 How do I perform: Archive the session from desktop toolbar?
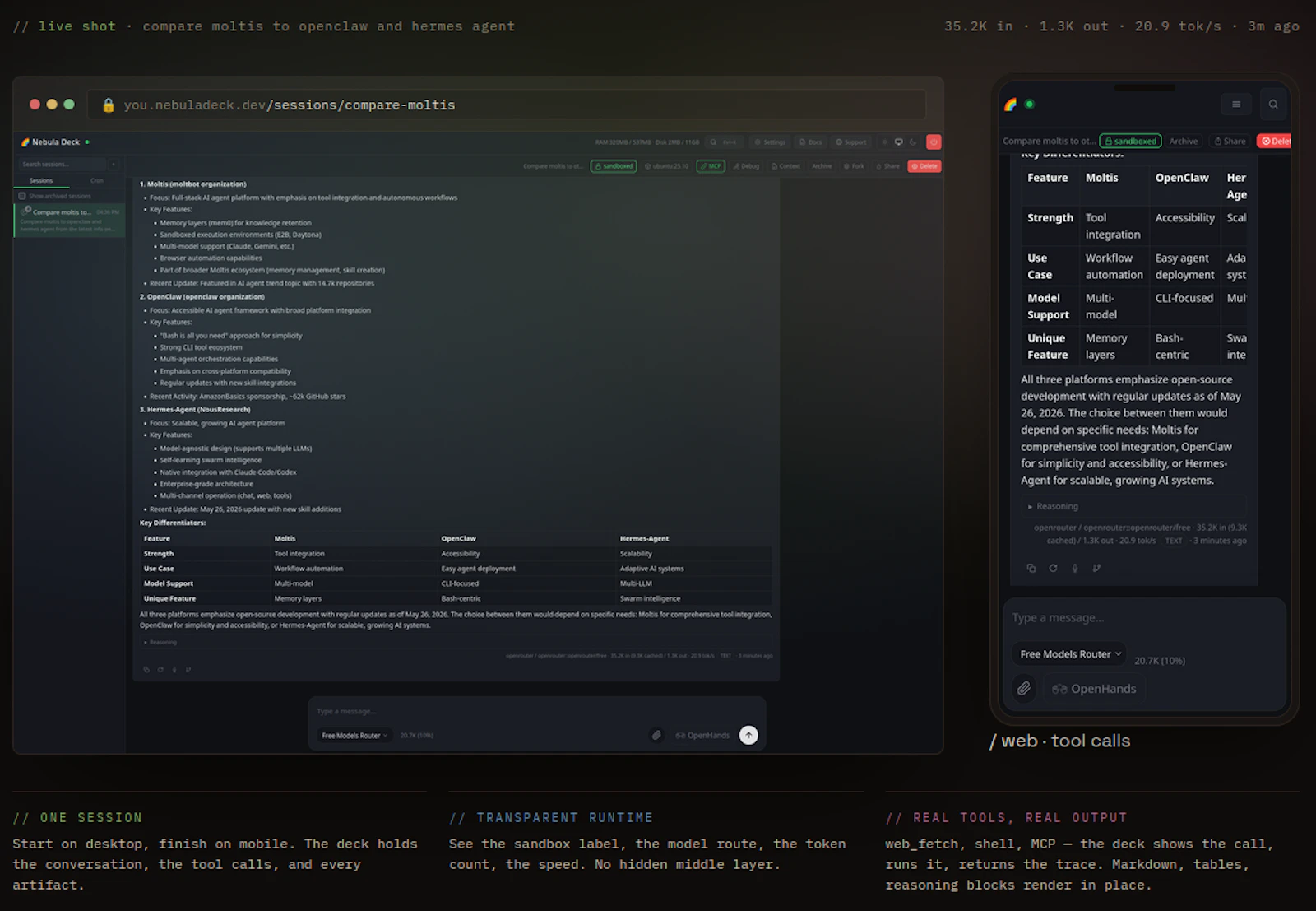pos(822,166)
